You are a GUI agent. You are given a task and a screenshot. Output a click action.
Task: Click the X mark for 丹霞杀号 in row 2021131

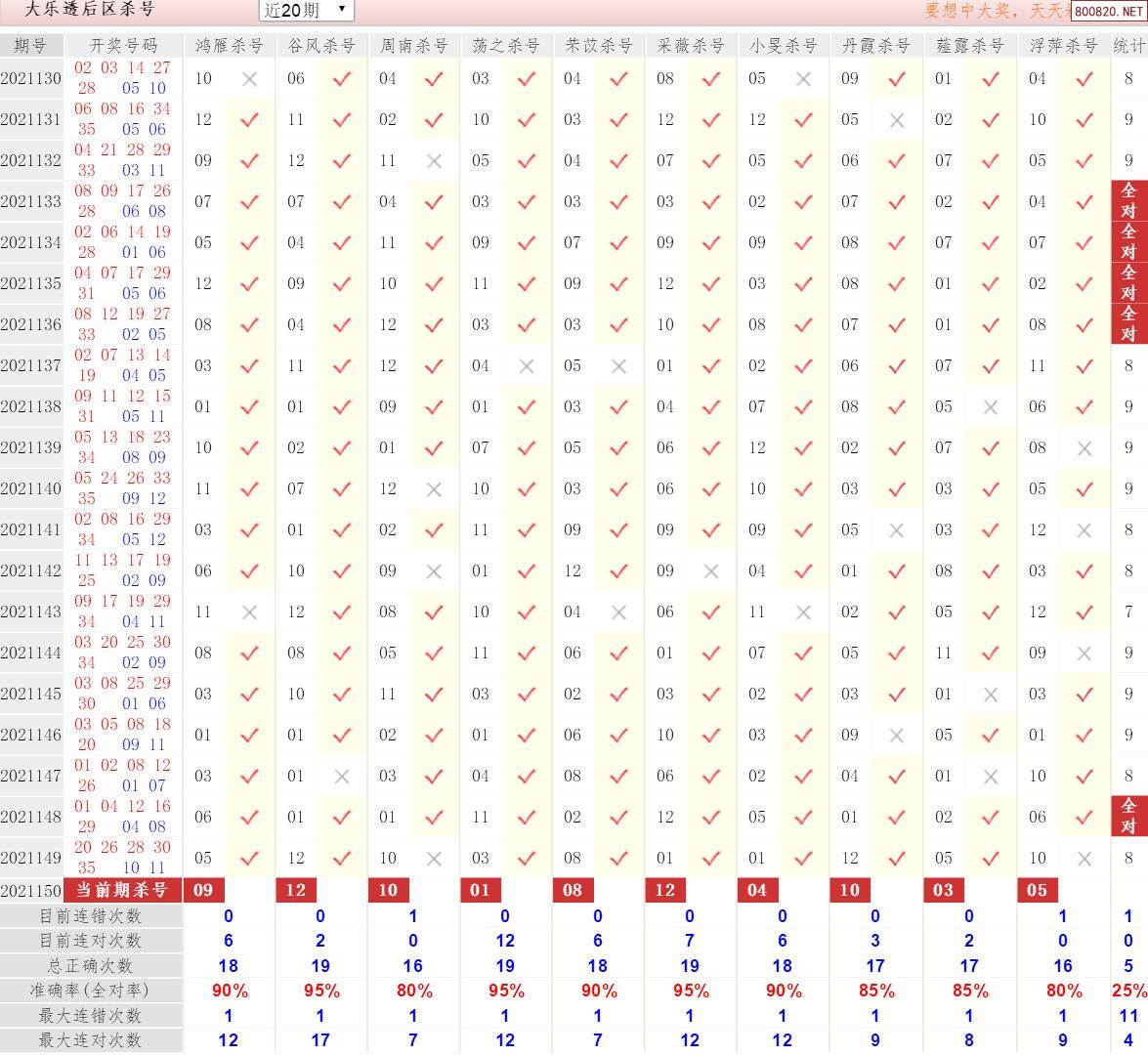897,120
